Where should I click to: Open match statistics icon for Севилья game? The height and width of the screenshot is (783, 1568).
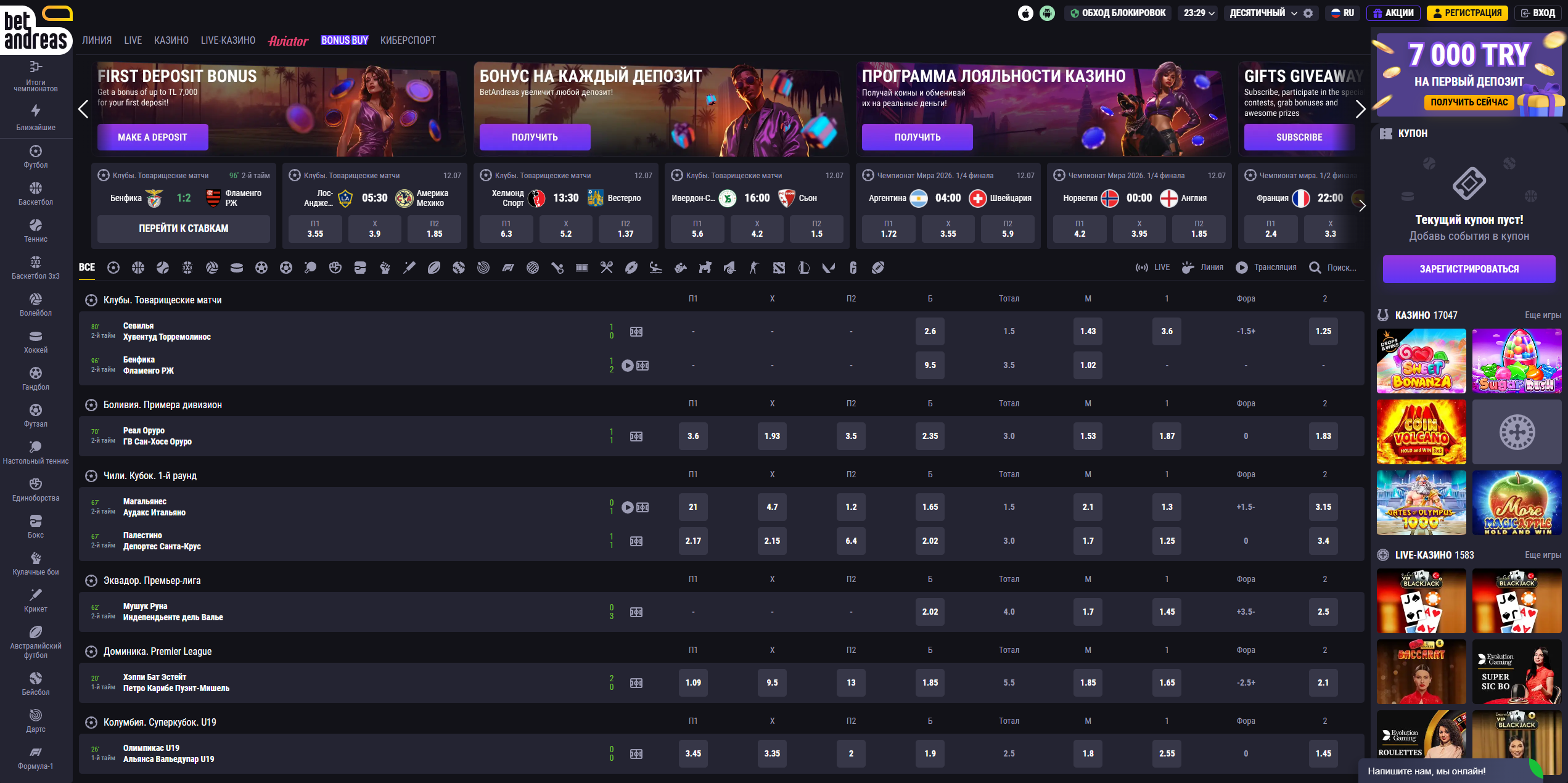click(x=636, y=332)
